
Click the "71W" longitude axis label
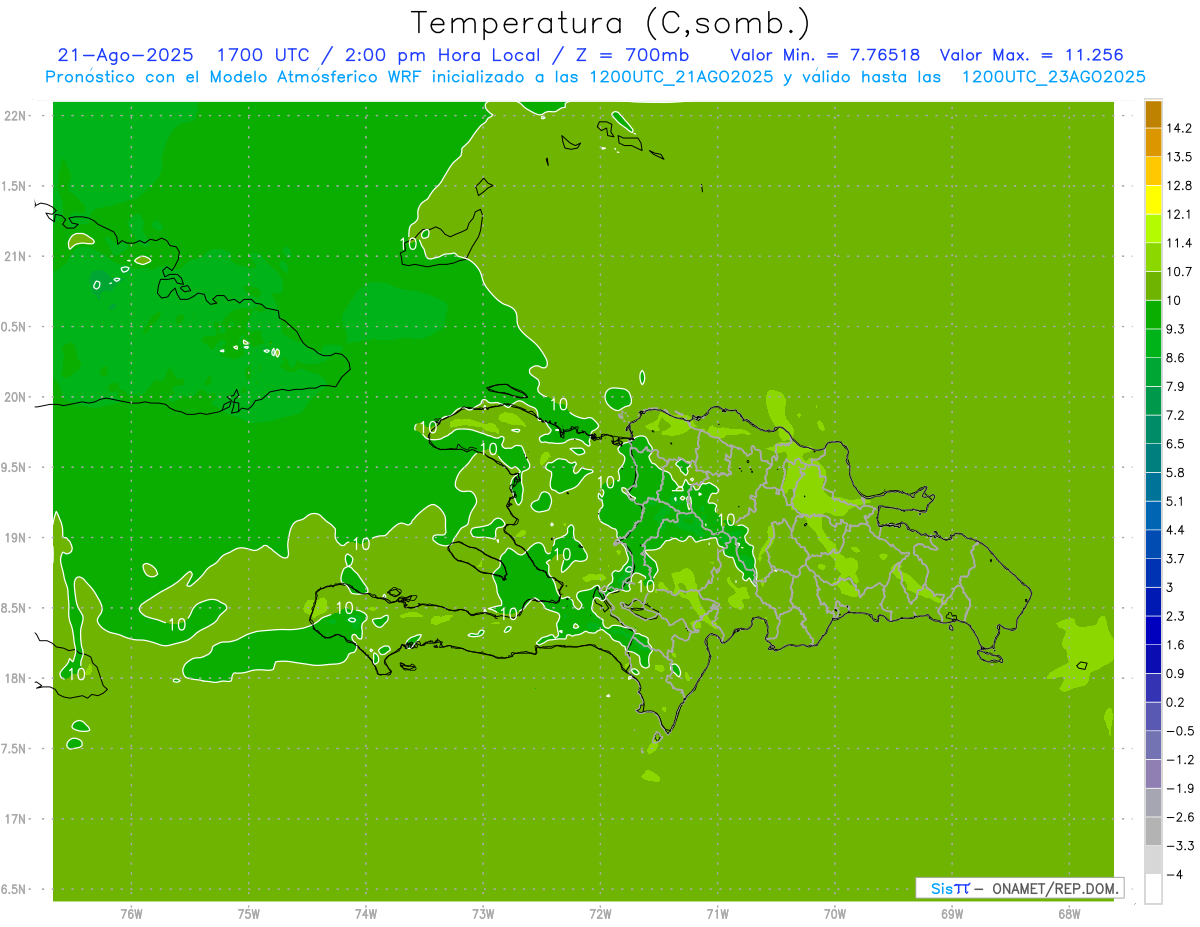pos(717,914)
